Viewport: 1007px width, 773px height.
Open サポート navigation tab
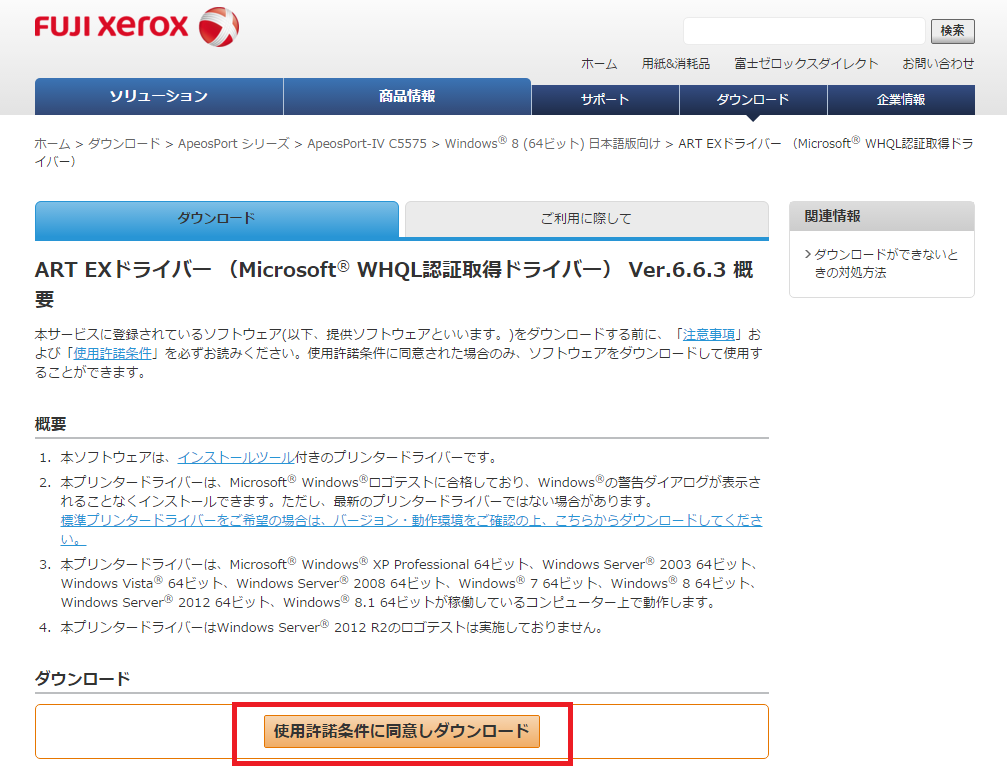605,100
